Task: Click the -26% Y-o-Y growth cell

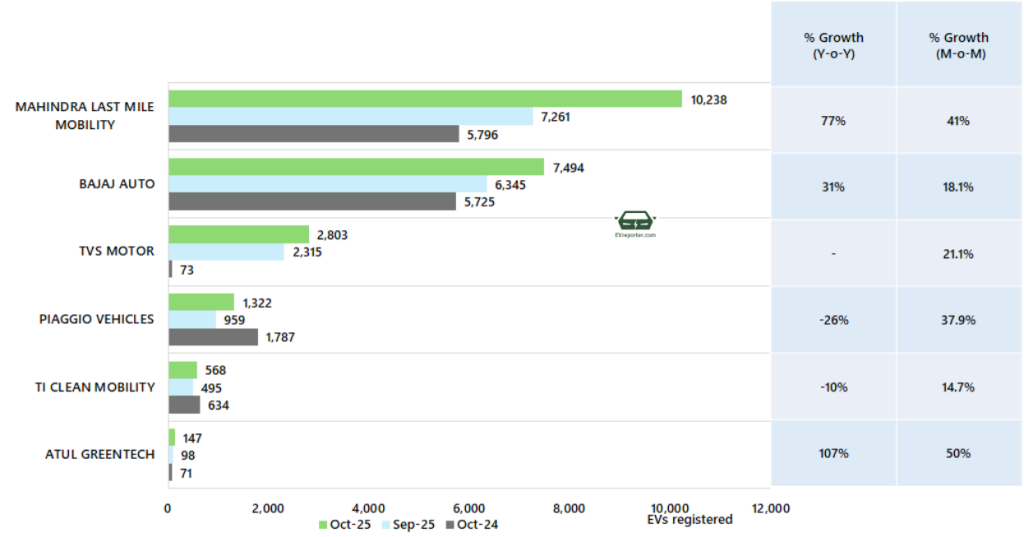Action: pos(833,319)
